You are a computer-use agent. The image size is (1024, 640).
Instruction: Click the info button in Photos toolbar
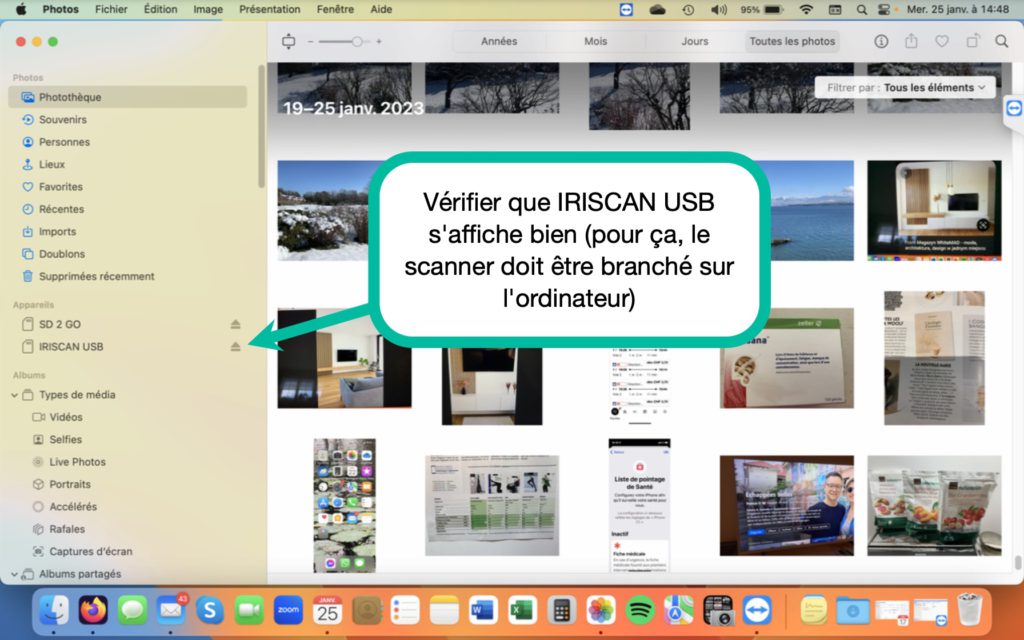[x=881, y=41]
